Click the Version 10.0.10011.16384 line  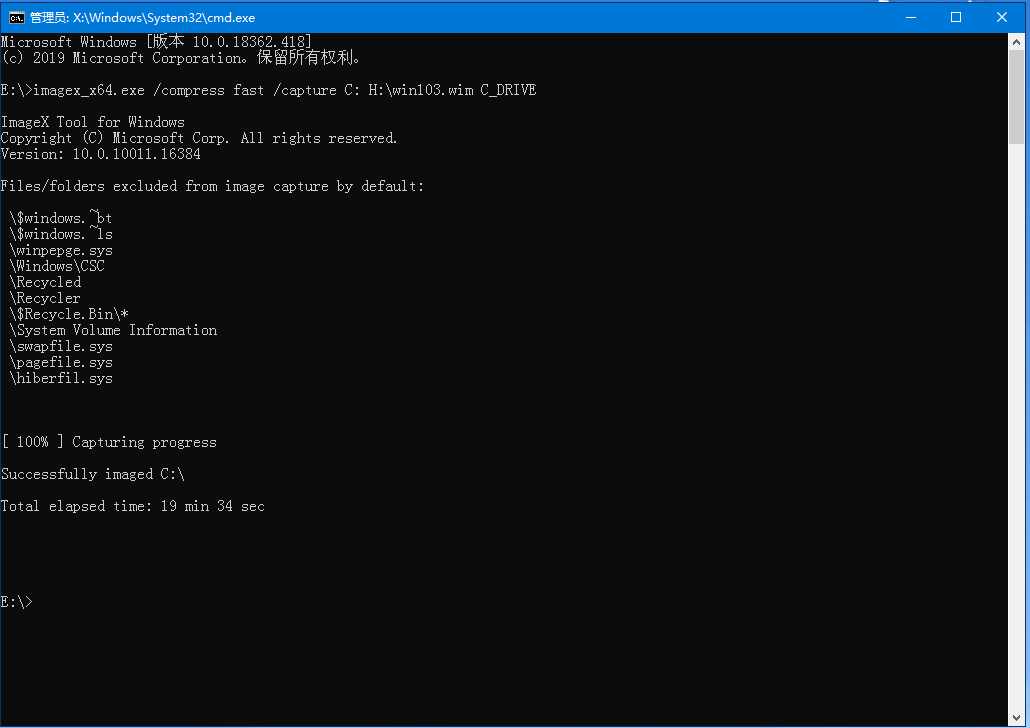tap(101, 154)
